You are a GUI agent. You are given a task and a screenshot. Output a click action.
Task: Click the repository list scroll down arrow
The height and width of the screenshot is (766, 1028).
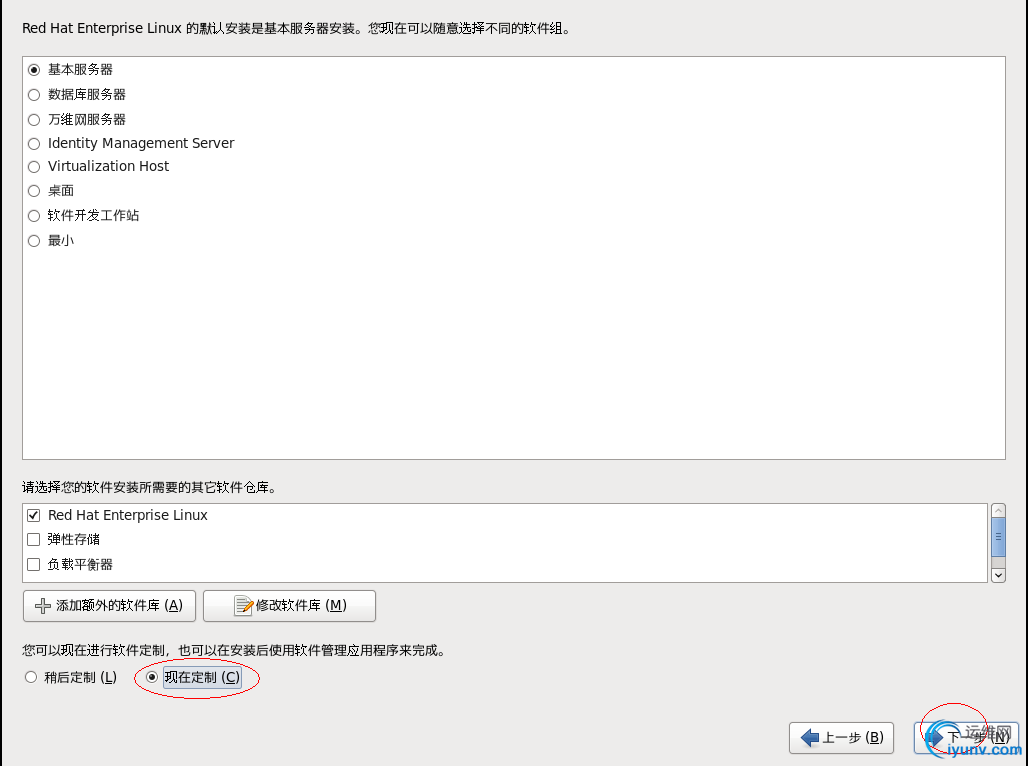[x=998, y=575]
